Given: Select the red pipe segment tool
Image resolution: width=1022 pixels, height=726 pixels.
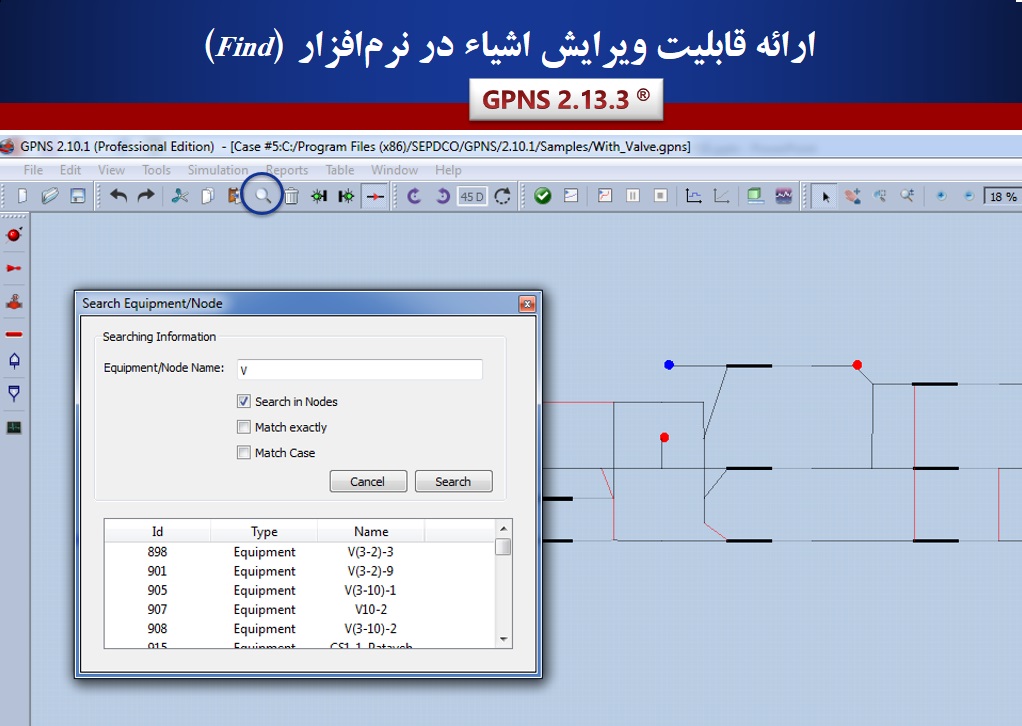Looking at the screenshot, I should tap(14, 334).
